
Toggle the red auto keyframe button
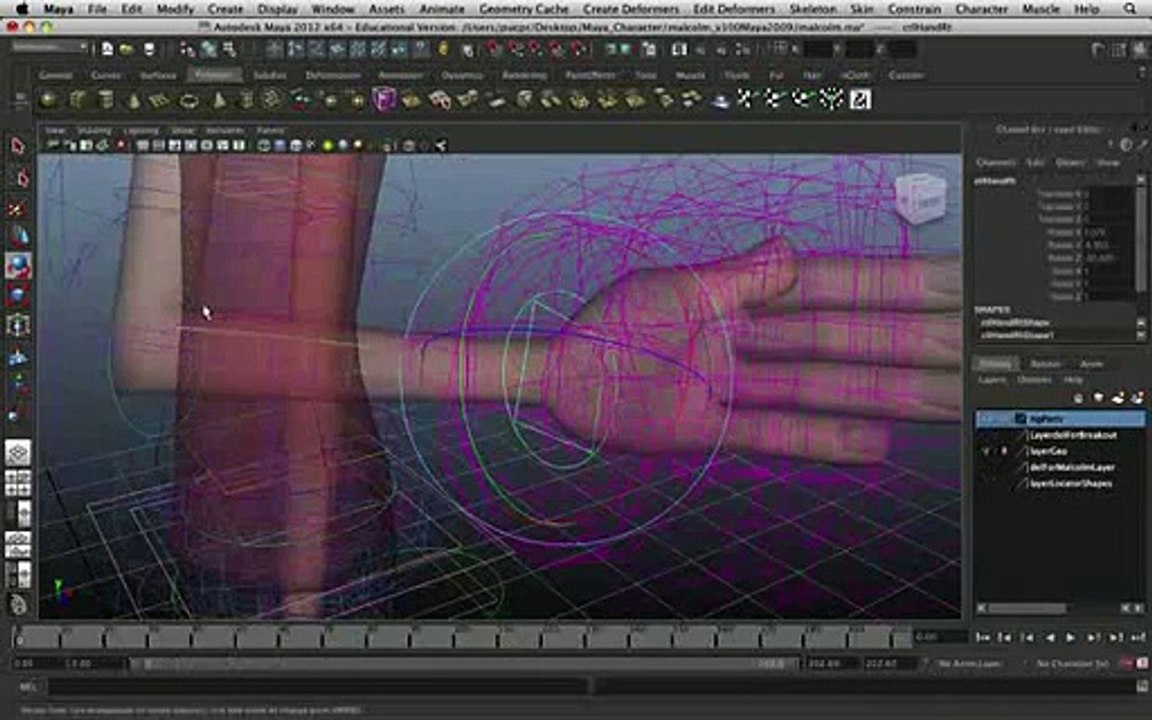pos(1126,663)
